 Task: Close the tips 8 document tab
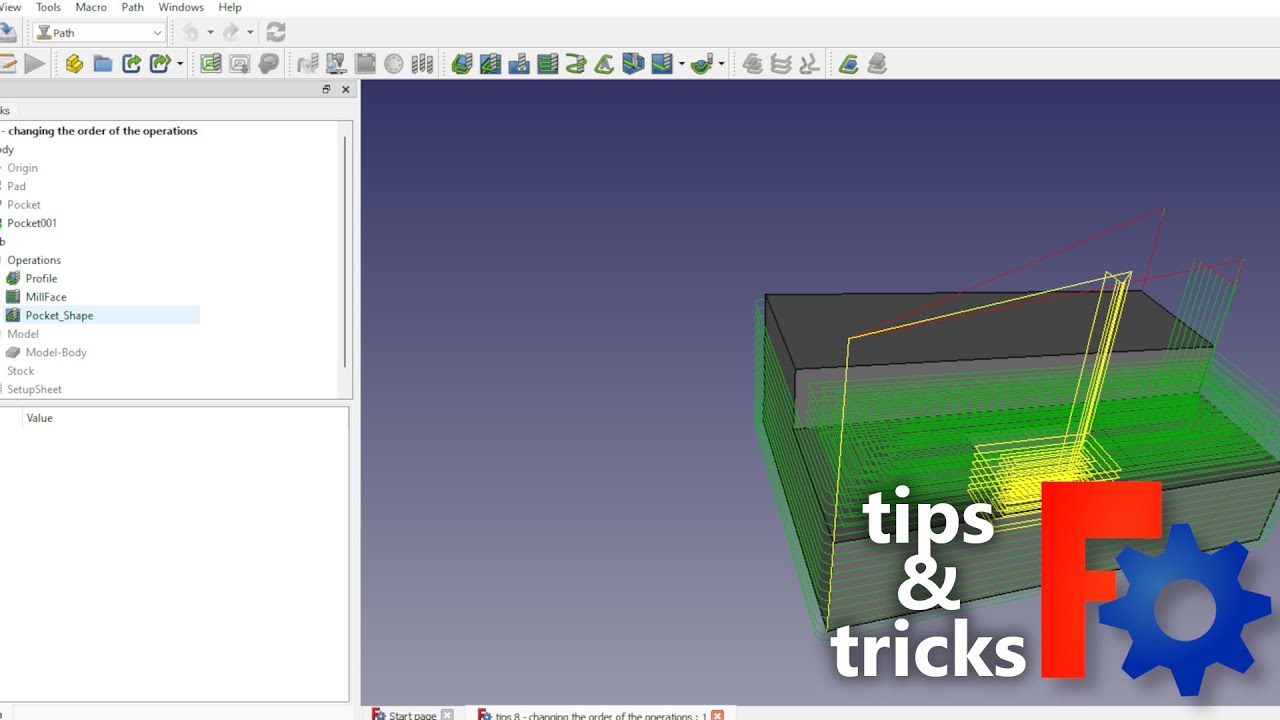click(717, 715)
